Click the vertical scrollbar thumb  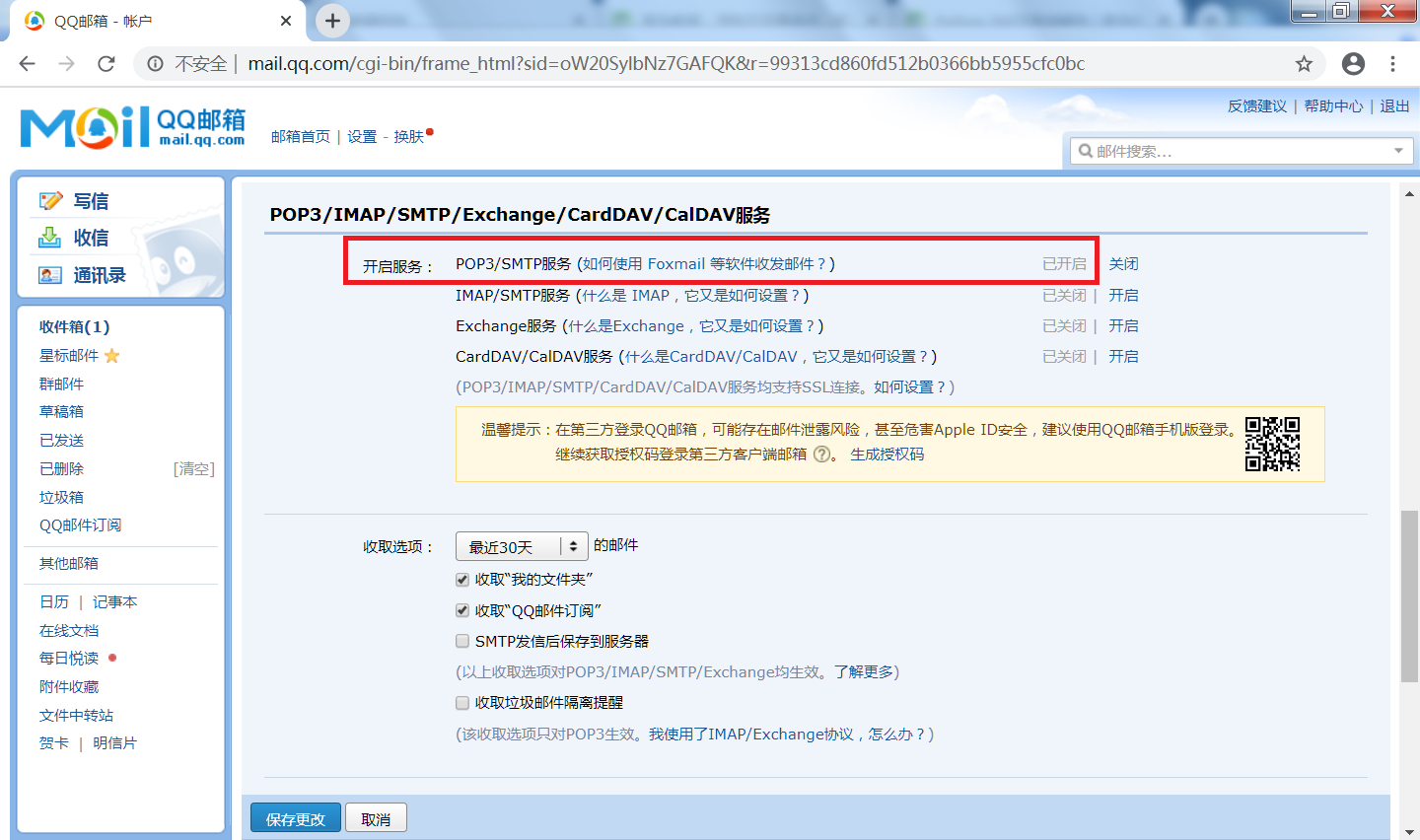coord(1409,595)
